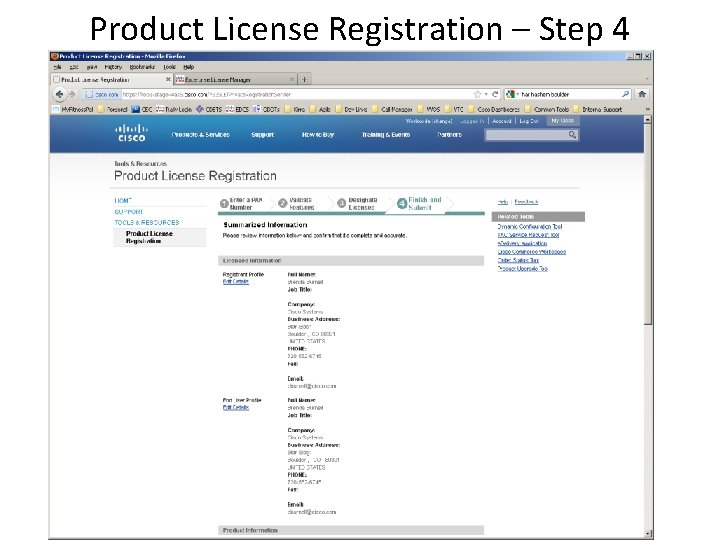Open the Bookmarks menu
This screenshot has width=720, height=540.
click(142, 67)
